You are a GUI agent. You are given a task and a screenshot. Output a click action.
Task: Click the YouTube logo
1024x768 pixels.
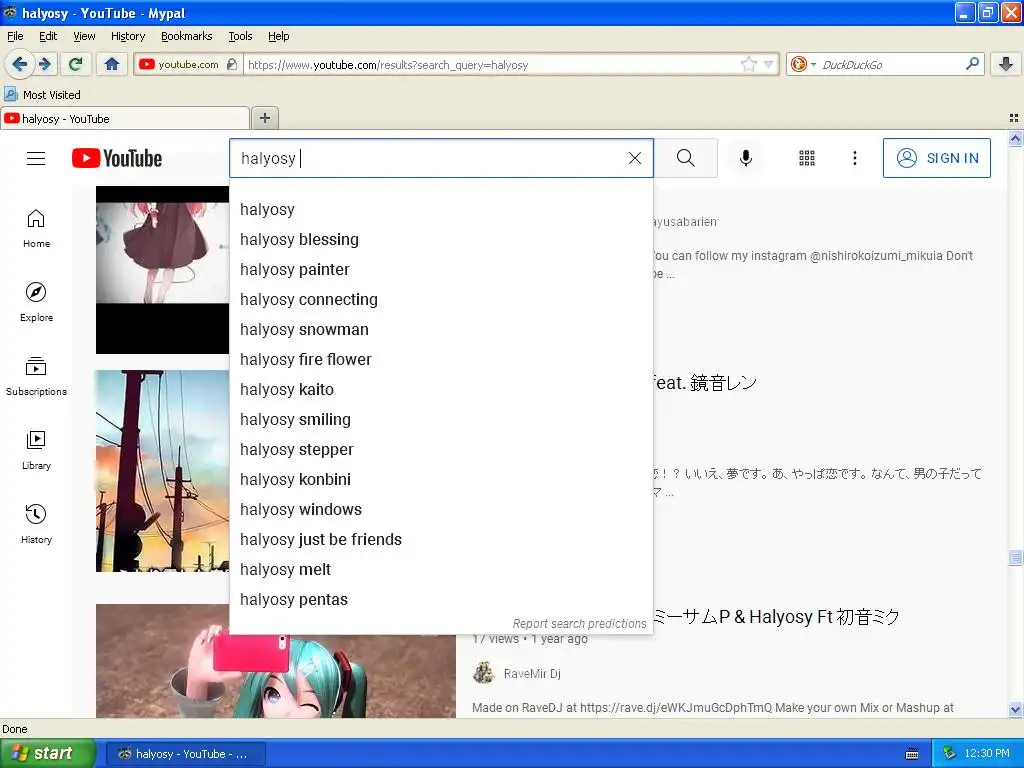[117, 158]
